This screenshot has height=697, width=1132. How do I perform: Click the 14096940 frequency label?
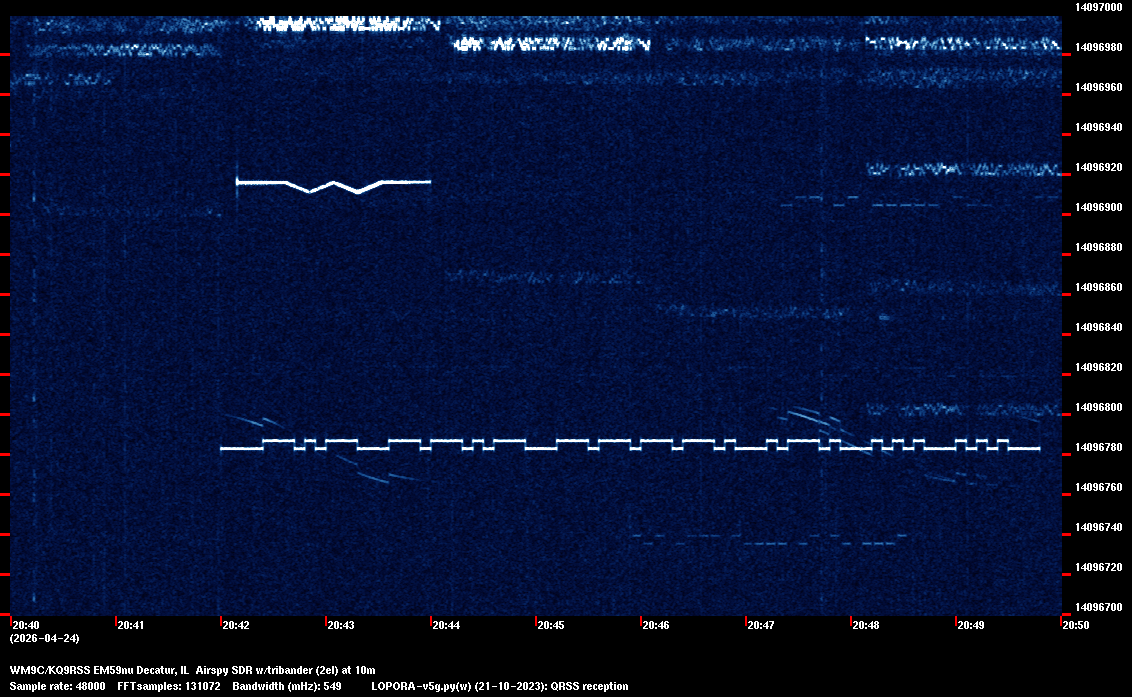(1099, 127)
